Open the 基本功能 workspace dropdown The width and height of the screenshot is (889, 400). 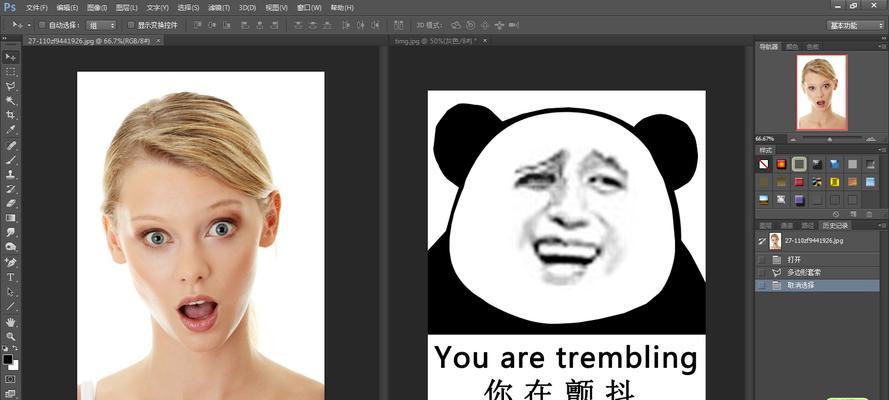coord(855,25)
